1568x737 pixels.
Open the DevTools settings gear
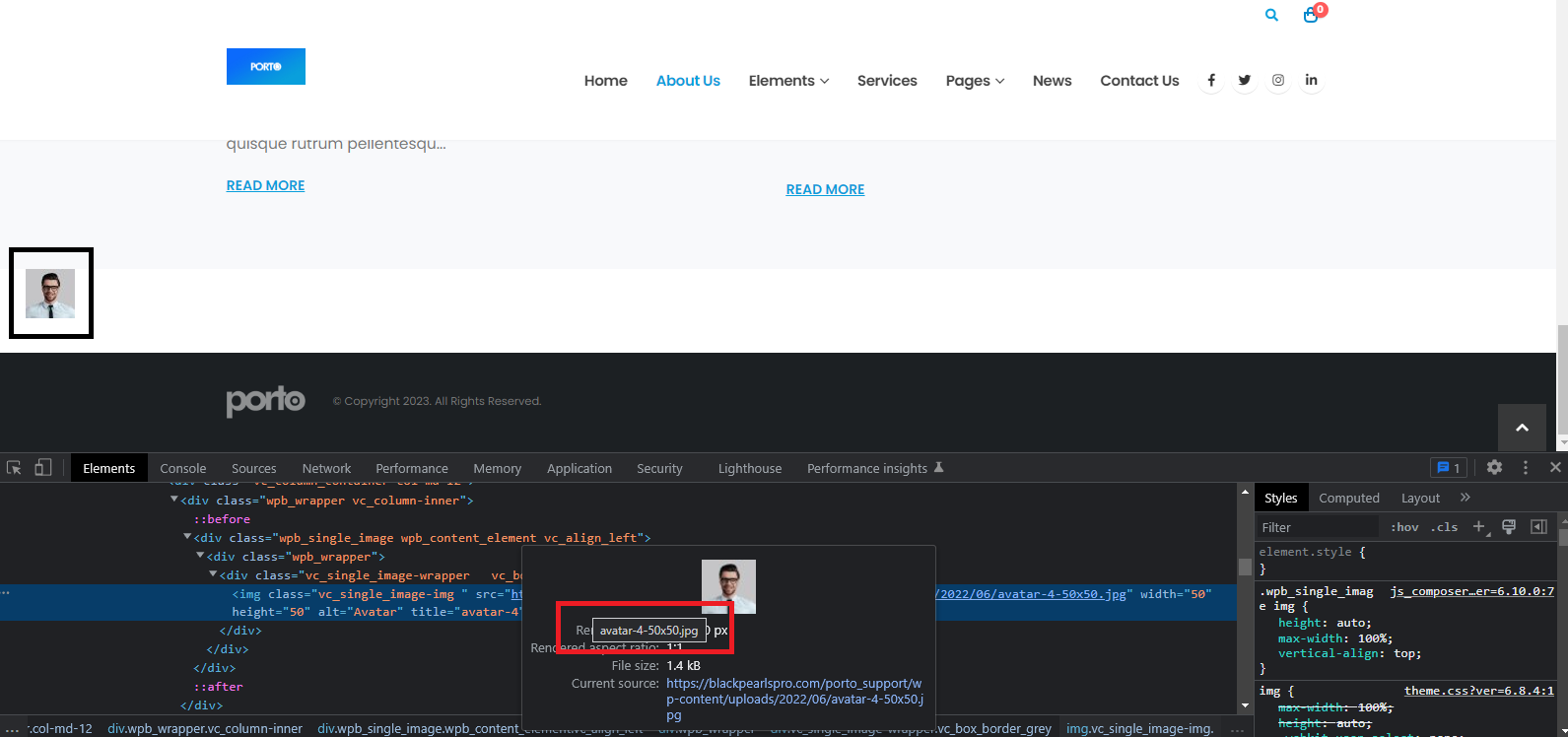(1495, 468)
